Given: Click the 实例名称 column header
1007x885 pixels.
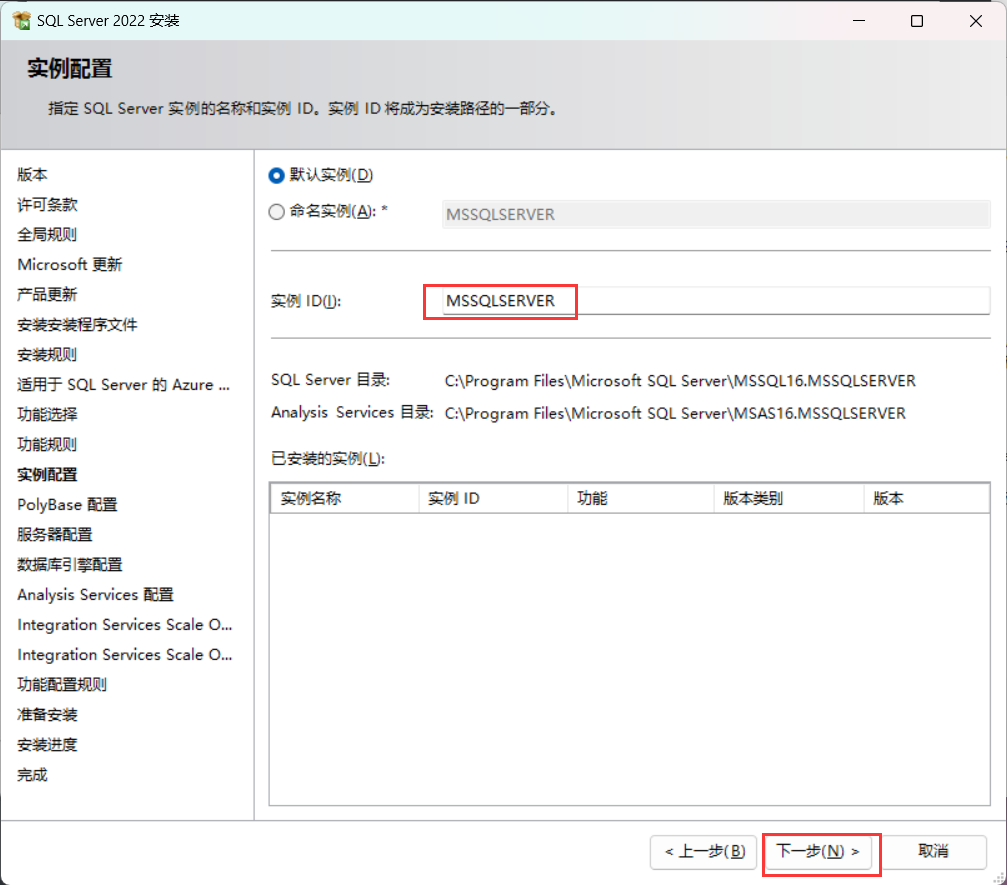Looking at the screenshot, I should 344,498.
